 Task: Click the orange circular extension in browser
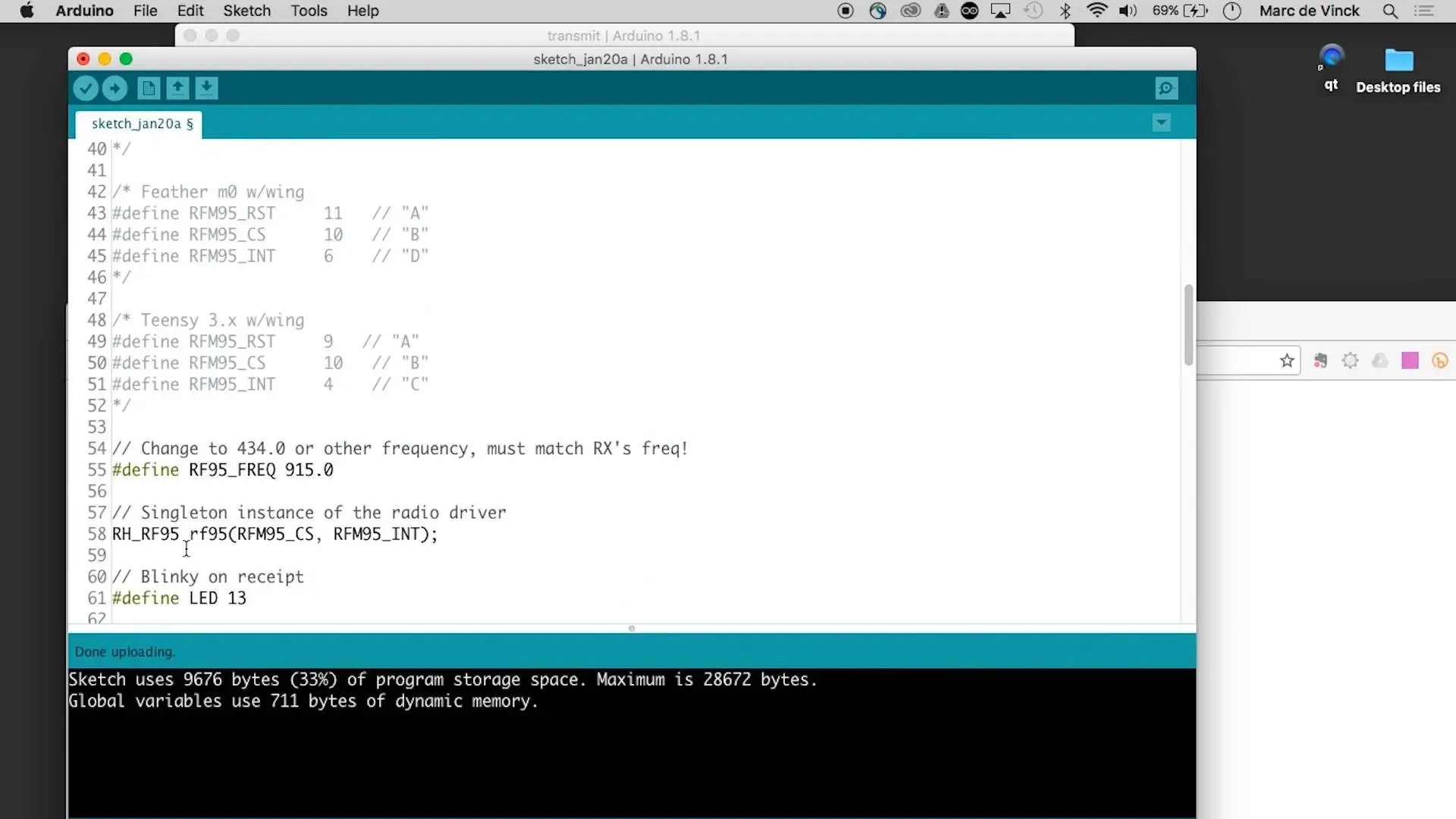(x=1439, y=361)
